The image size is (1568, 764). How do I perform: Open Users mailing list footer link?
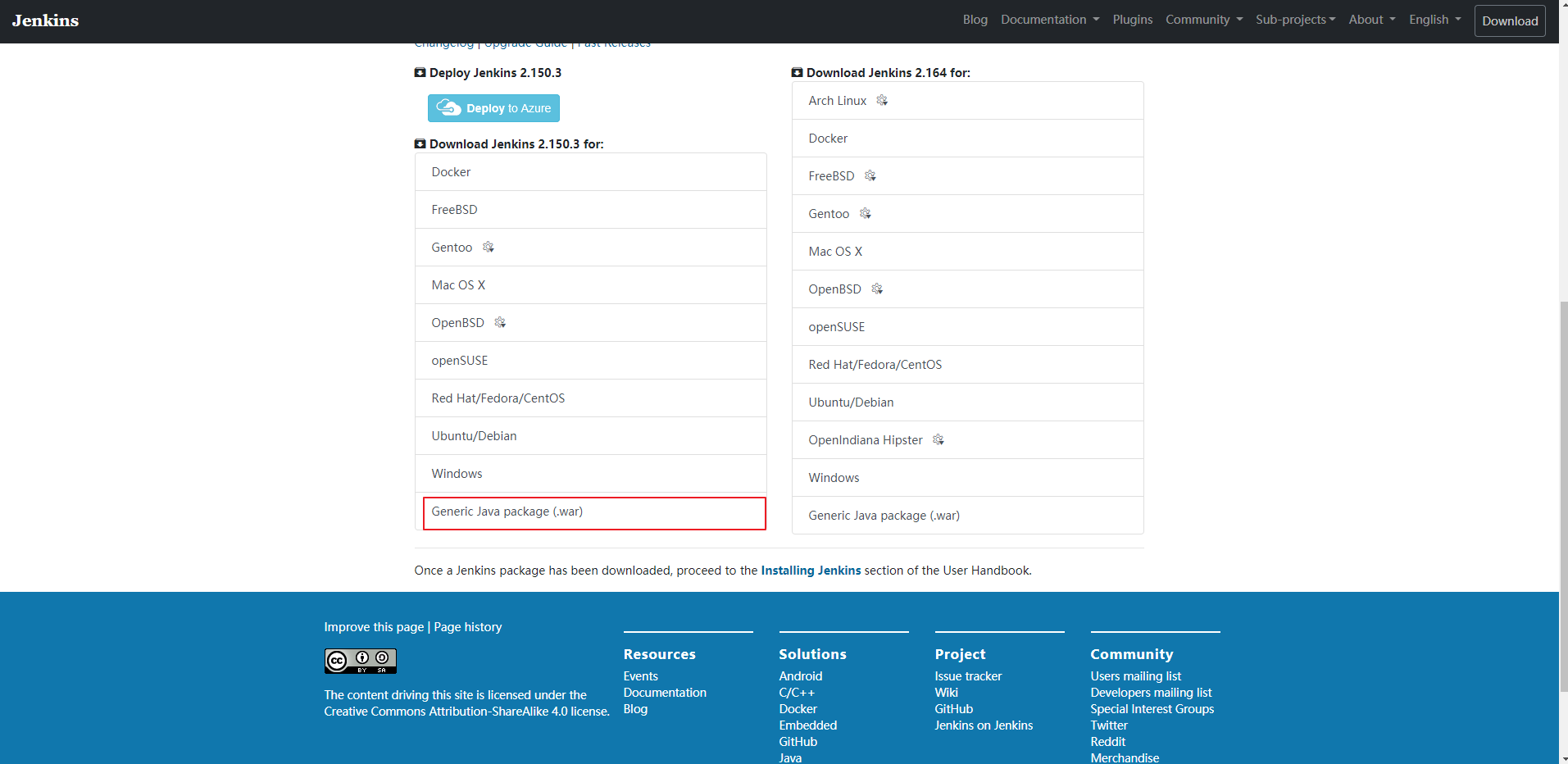coord(1135,676)
